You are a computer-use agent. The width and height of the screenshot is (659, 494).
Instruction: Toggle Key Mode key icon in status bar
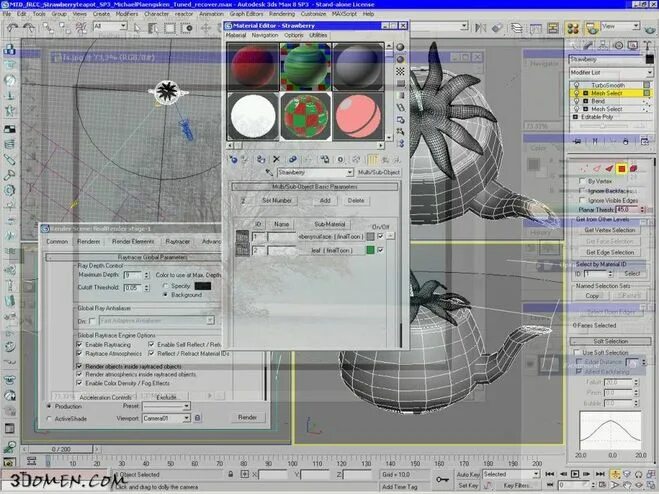442,479
